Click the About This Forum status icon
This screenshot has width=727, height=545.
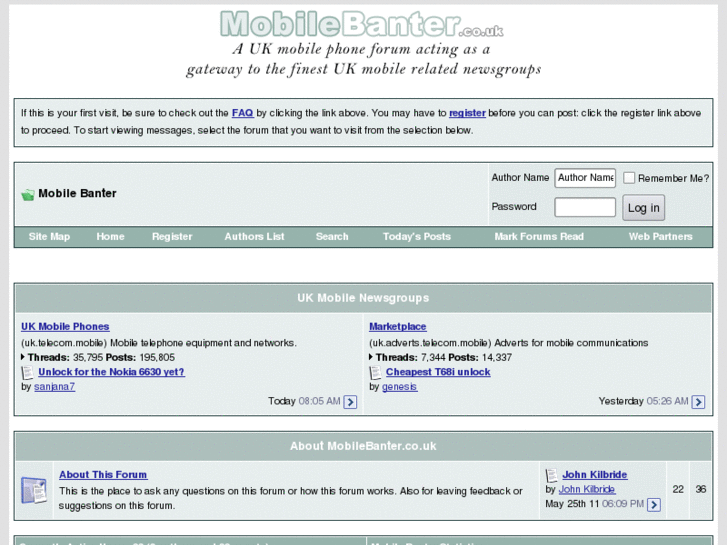[34, 490]
